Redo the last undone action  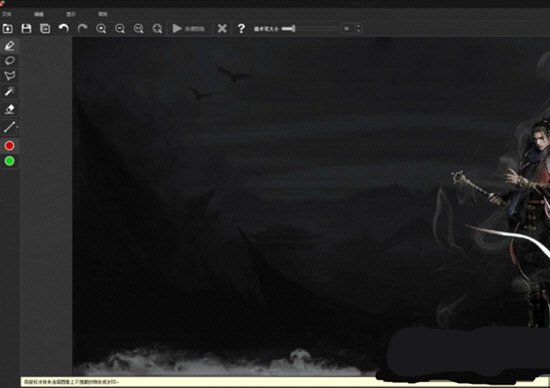[82, 28]
